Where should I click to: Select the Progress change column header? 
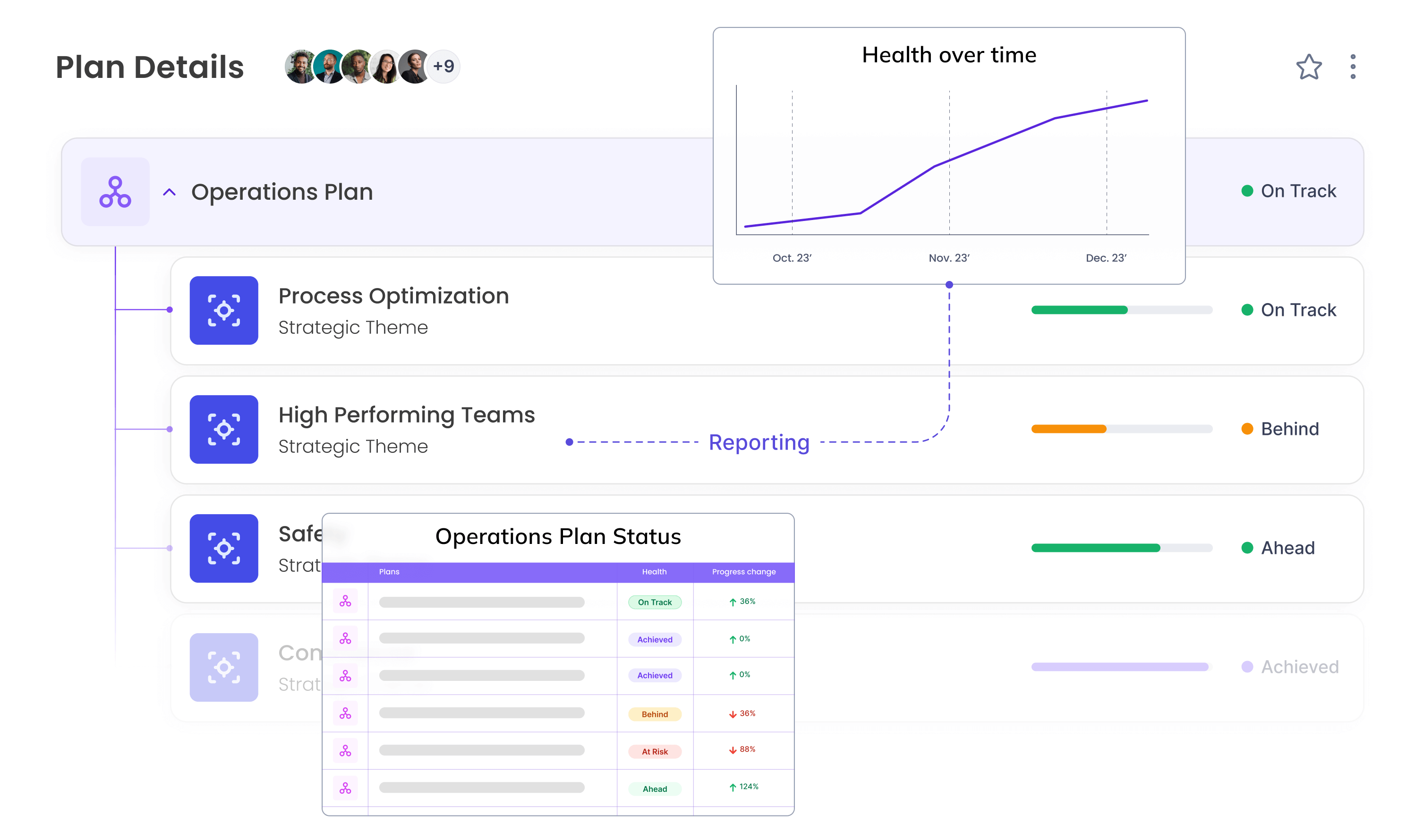pos(743,572)
